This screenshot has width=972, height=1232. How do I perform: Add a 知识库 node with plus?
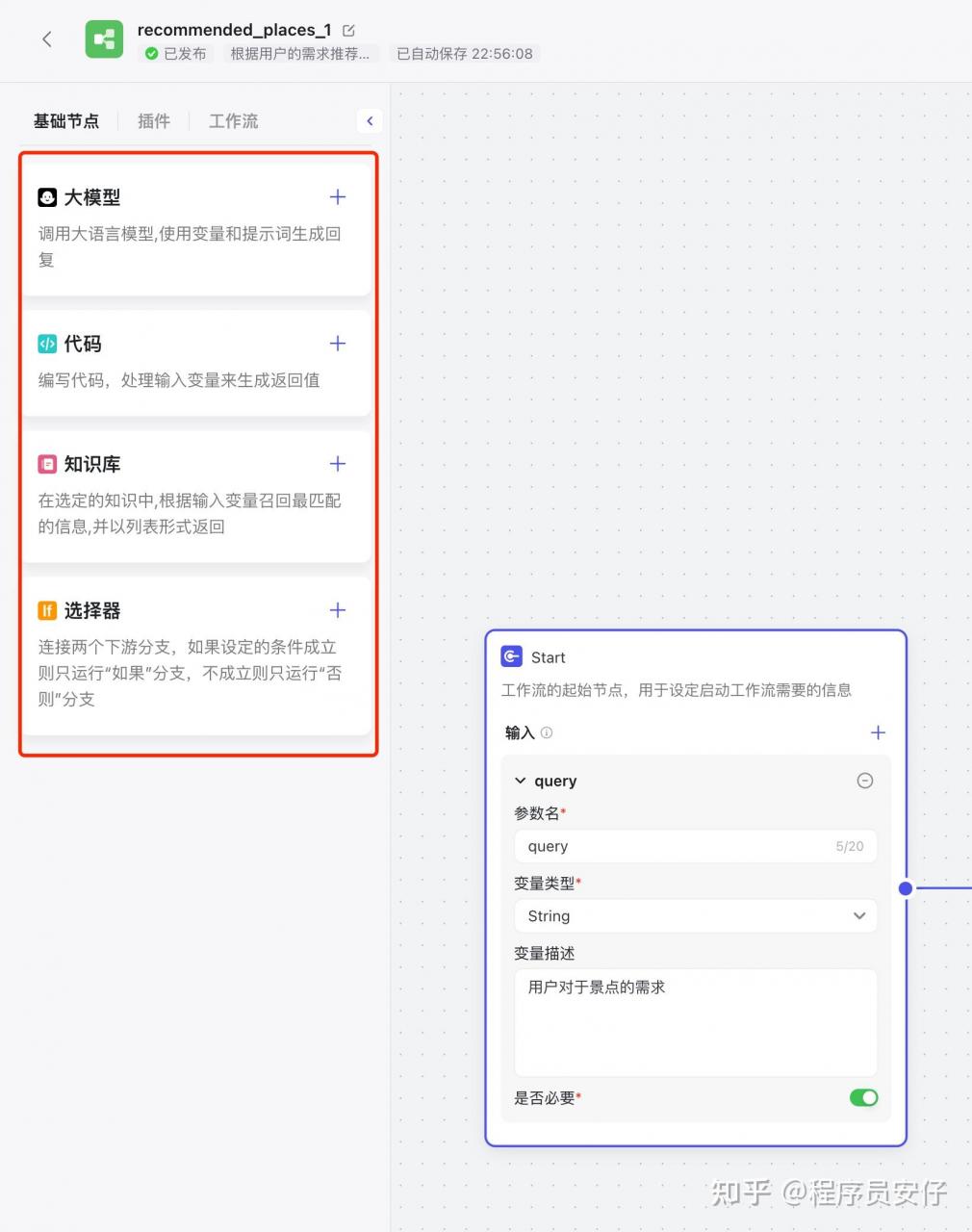point(338,464)
